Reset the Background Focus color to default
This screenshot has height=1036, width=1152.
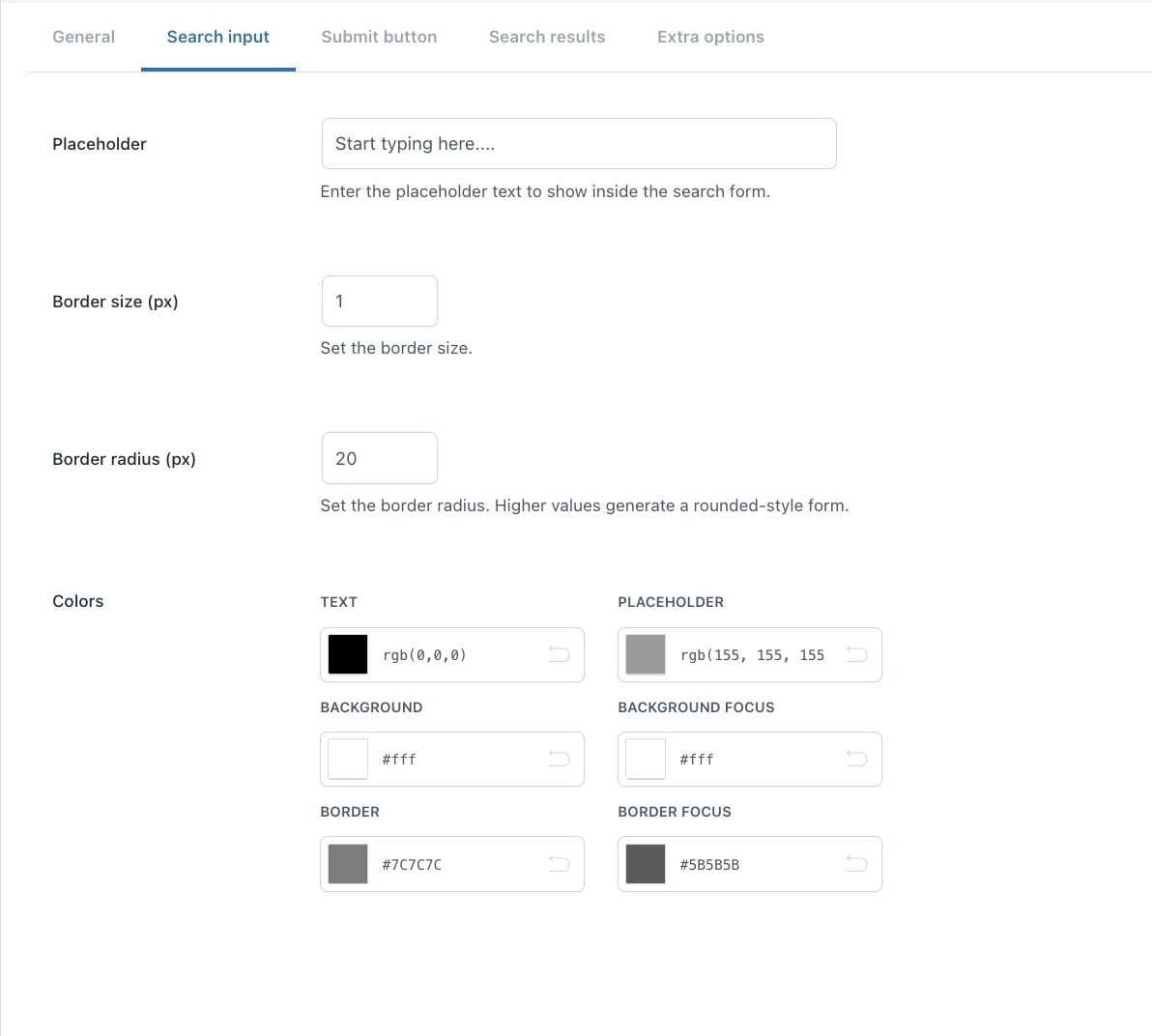point(856,759)
